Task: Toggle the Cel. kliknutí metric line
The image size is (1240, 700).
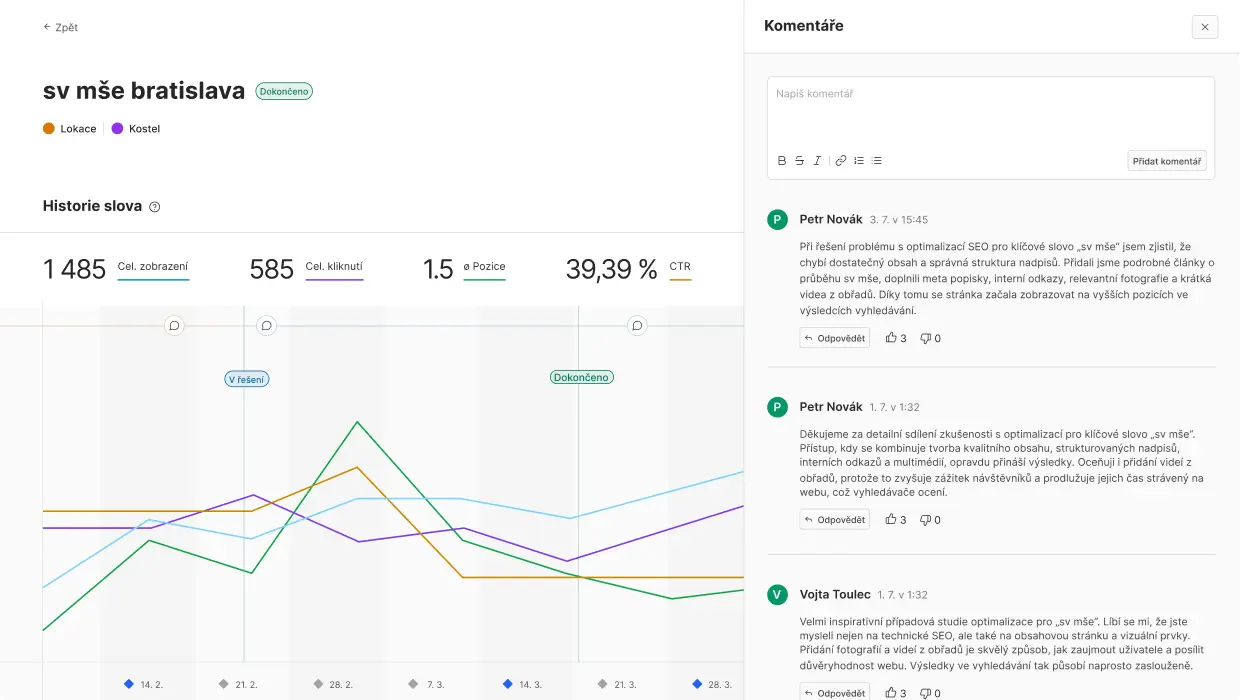Action: point(333,267)
